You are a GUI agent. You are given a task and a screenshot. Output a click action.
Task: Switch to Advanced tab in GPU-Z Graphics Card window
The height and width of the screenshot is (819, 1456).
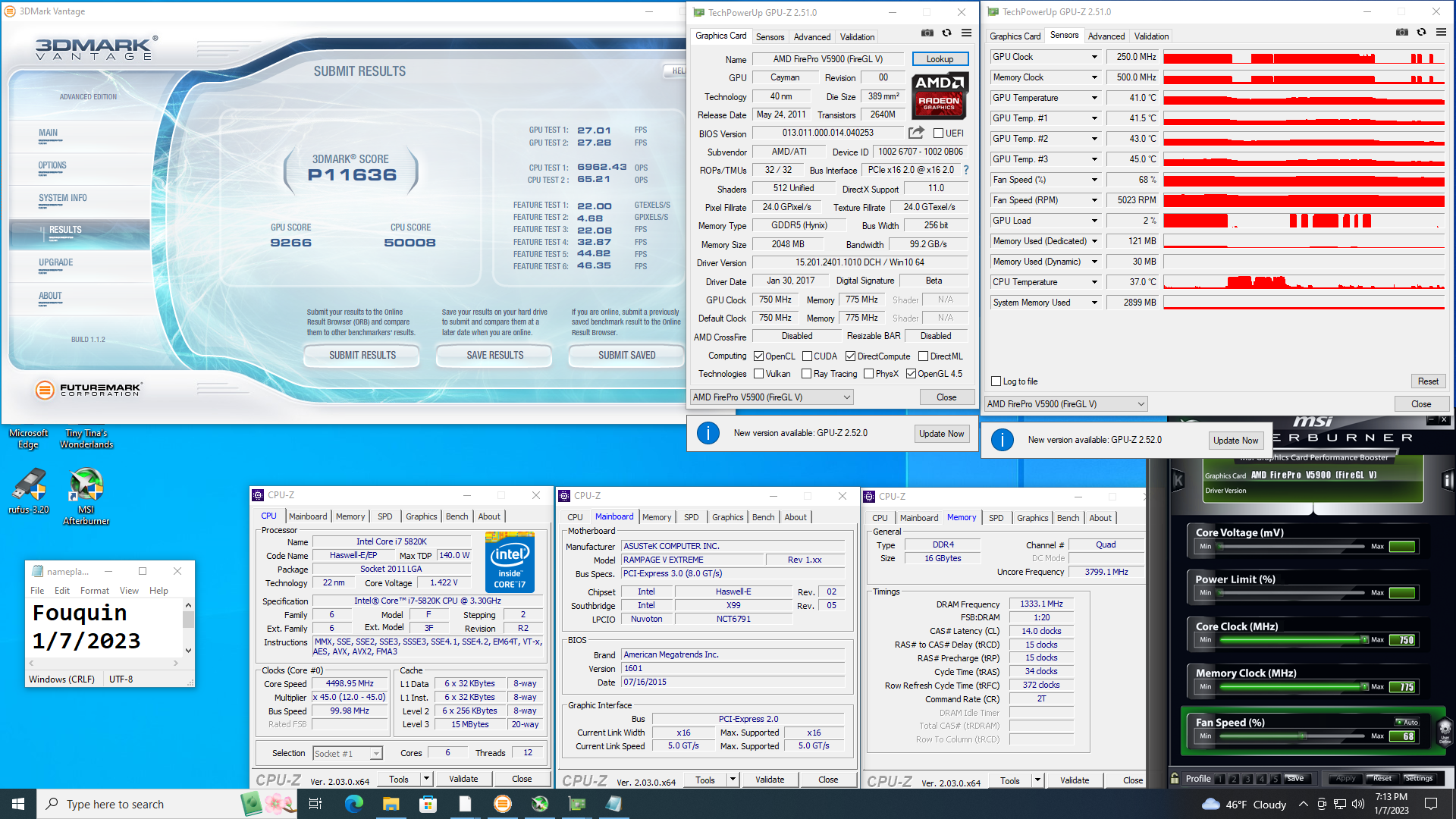(811, 37)
